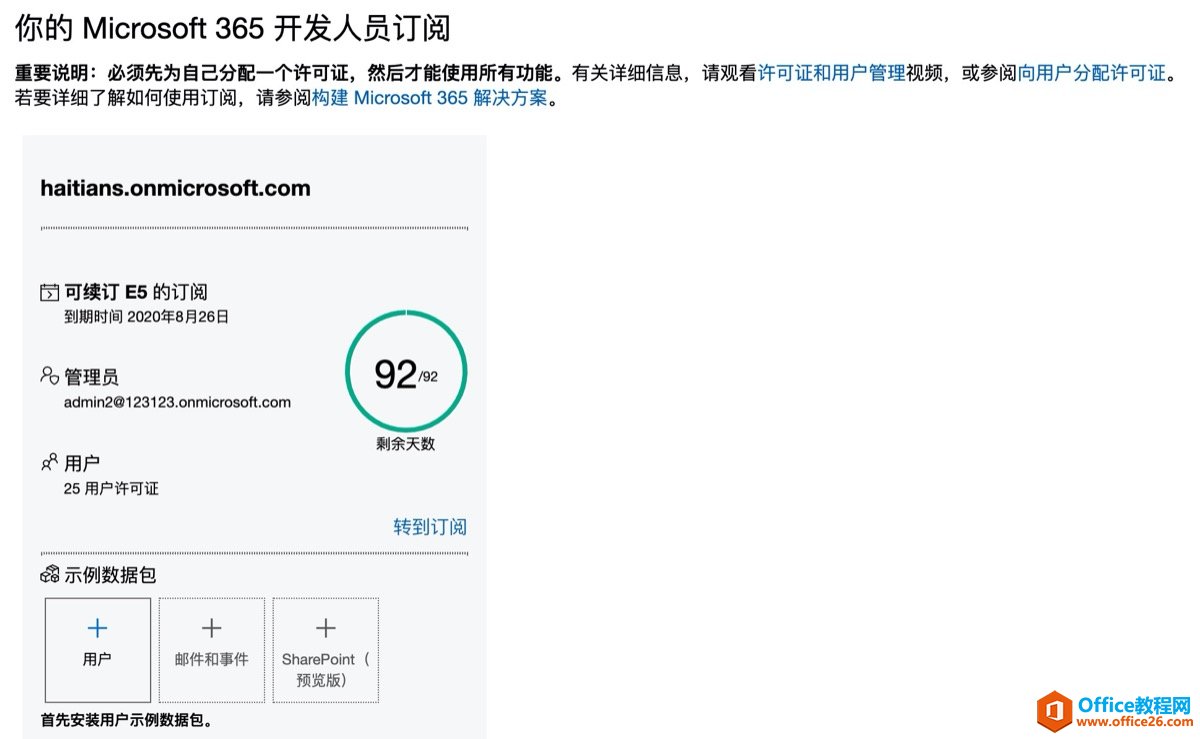Click the 到期时间 2020年8月26日 text
The height and width of the screenshot is (739, 1200).
(146, 317)
